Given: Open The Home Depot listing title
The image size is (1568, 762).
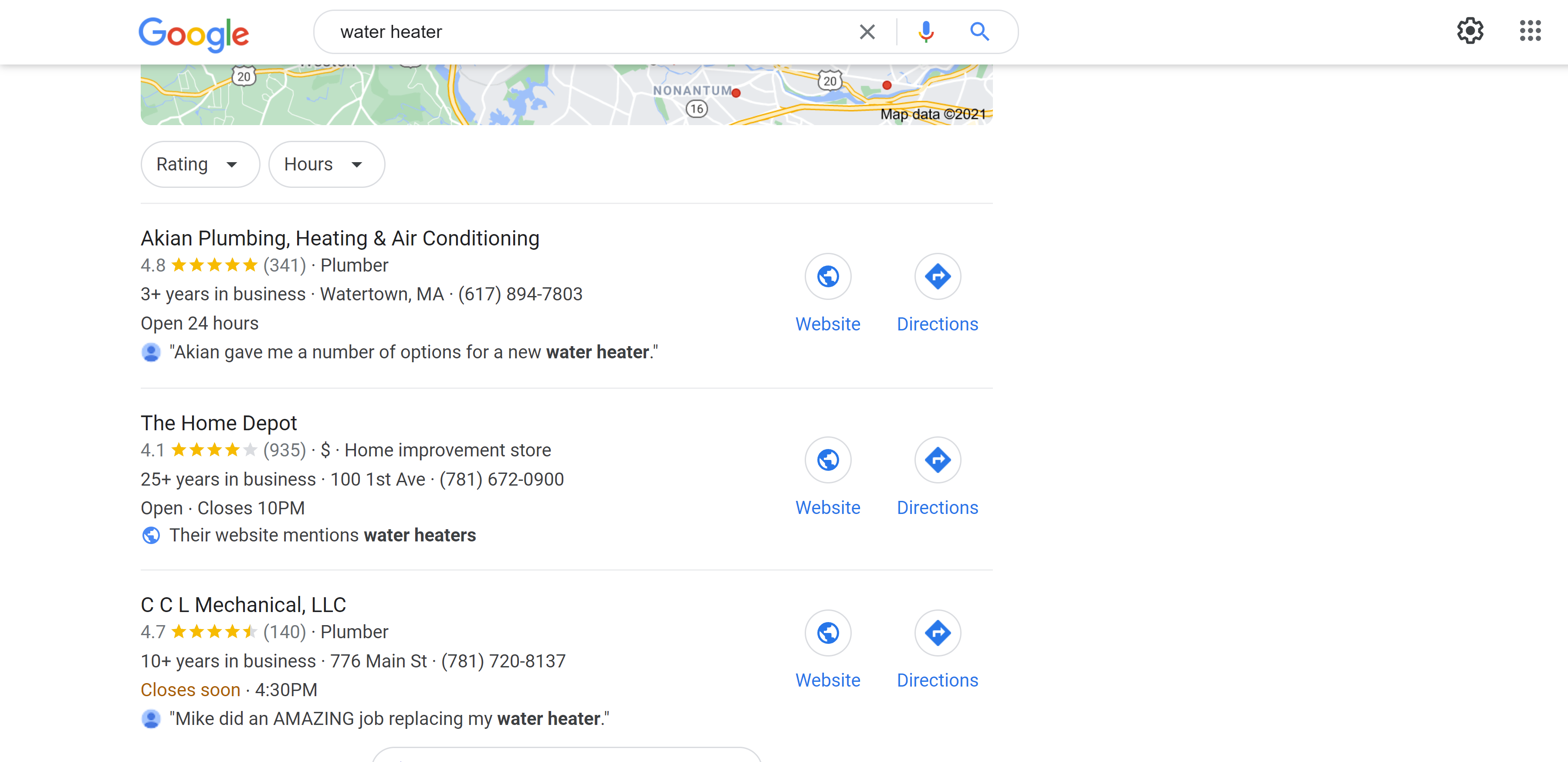Looking at the screenshot, I should (x=219, y=423).
